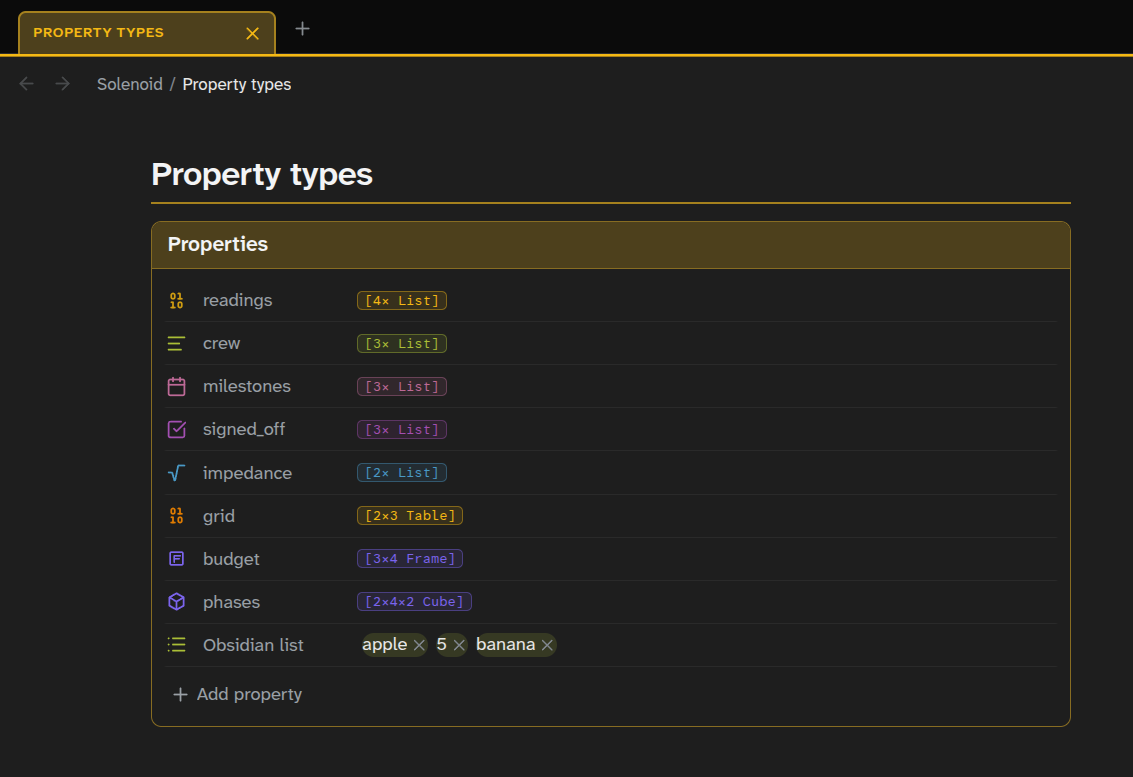The width and height of the screenshot is (1133, 777).
Task: Open the [3× List] value for milestones
Action: pos(402,387)
